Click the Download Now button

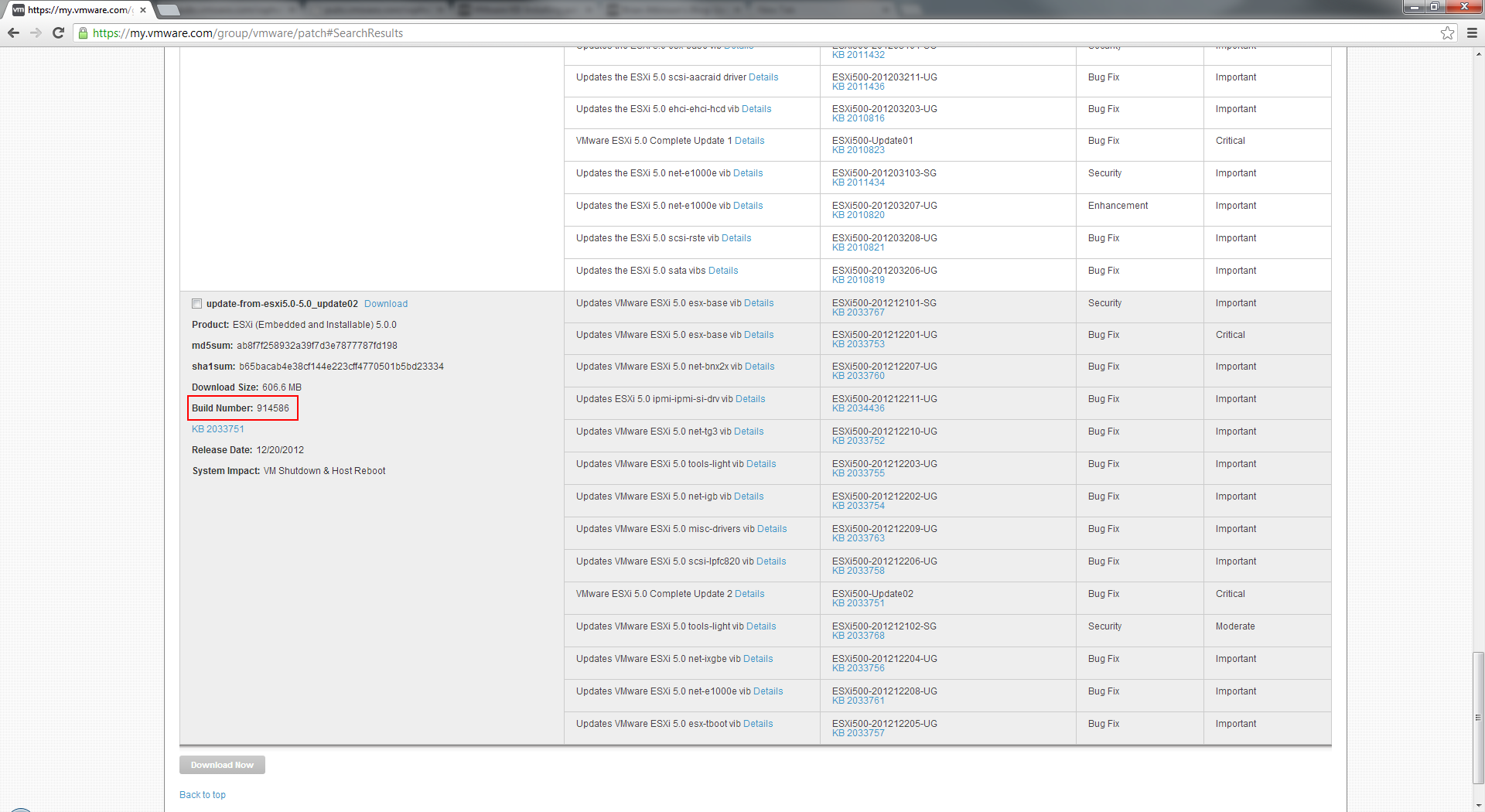tap(222, 765)
